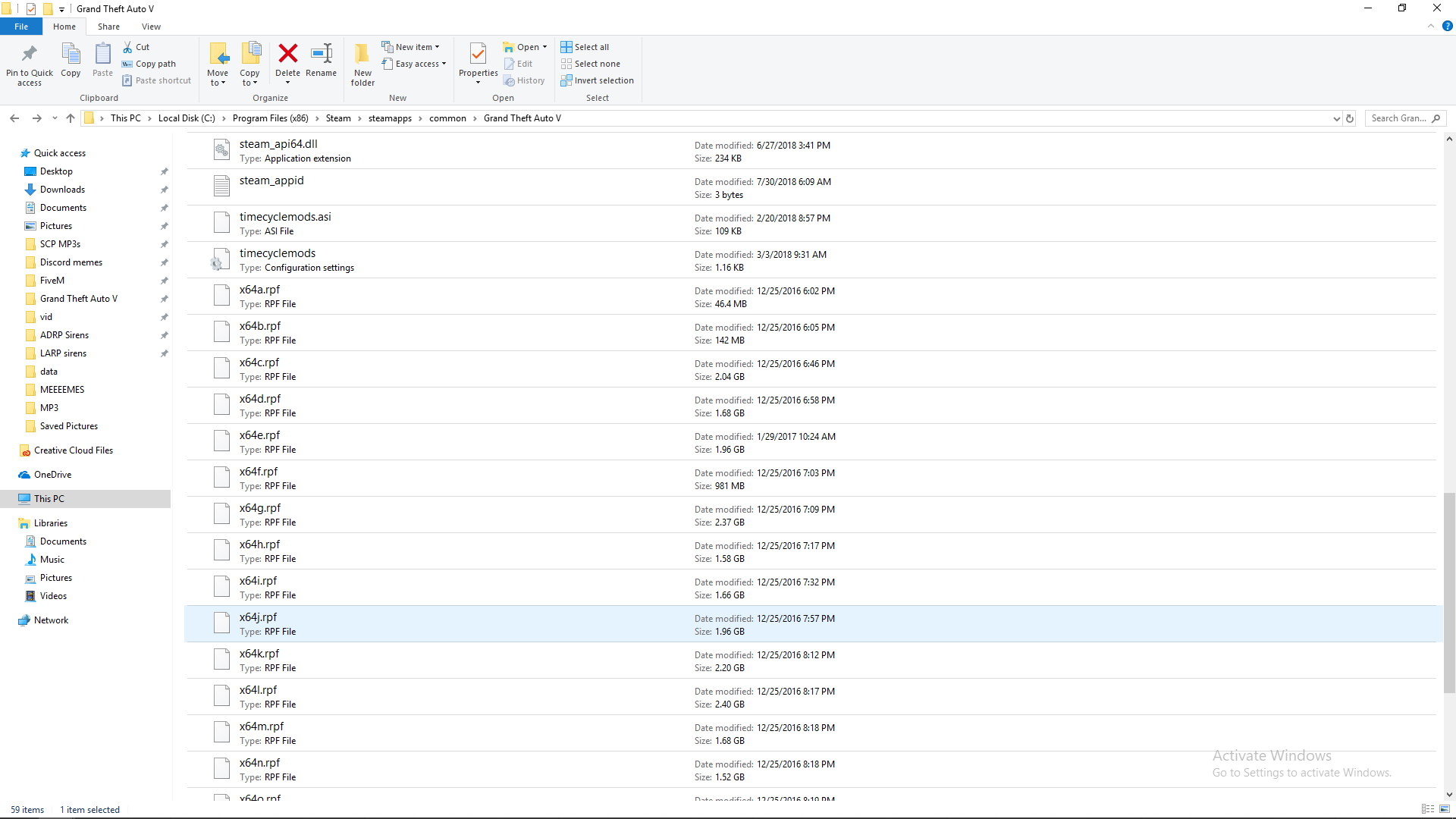Click Program Files (x86) breadcrumb
Viewport: 1456px width, 819px height.
click(x=270, y=118)
